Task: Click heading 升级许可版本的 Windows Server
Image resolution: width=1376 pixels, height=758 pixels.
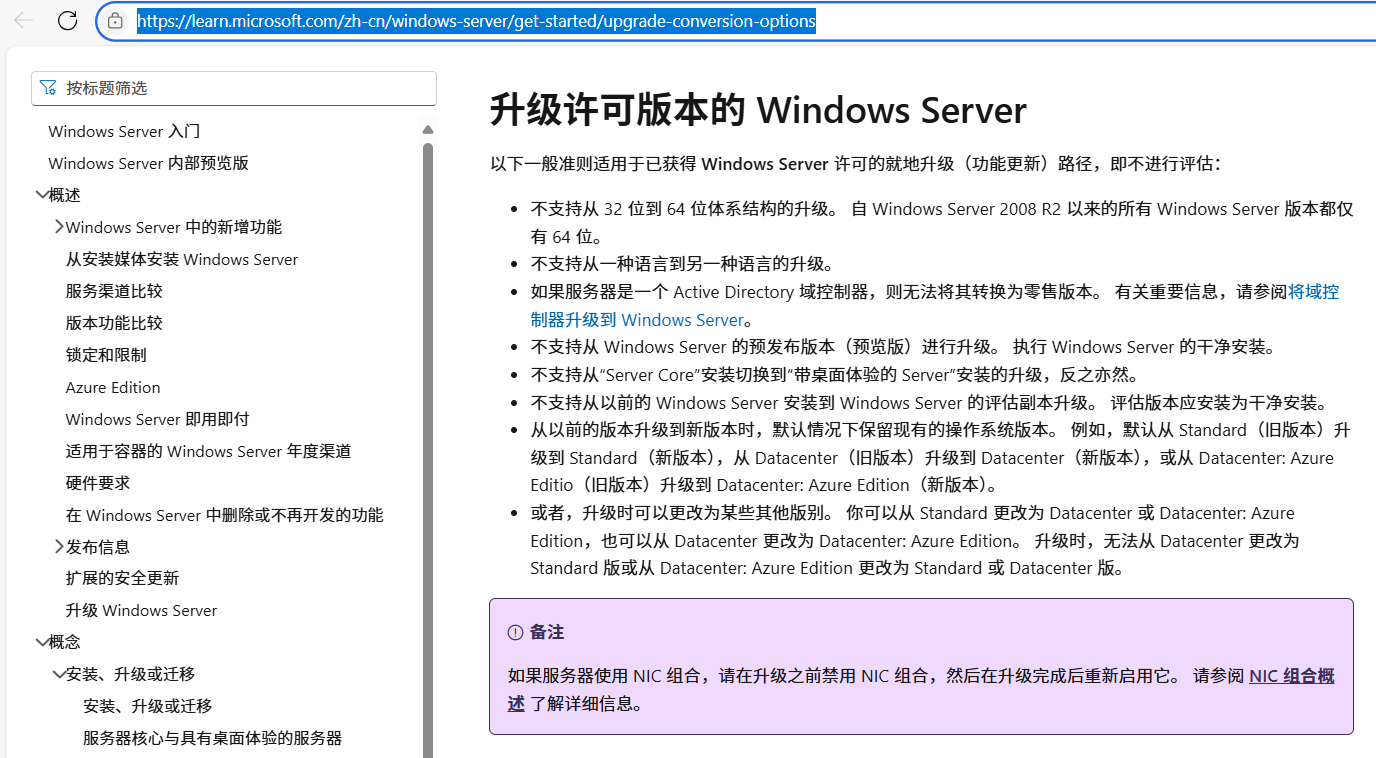Action: coord(758,110)
